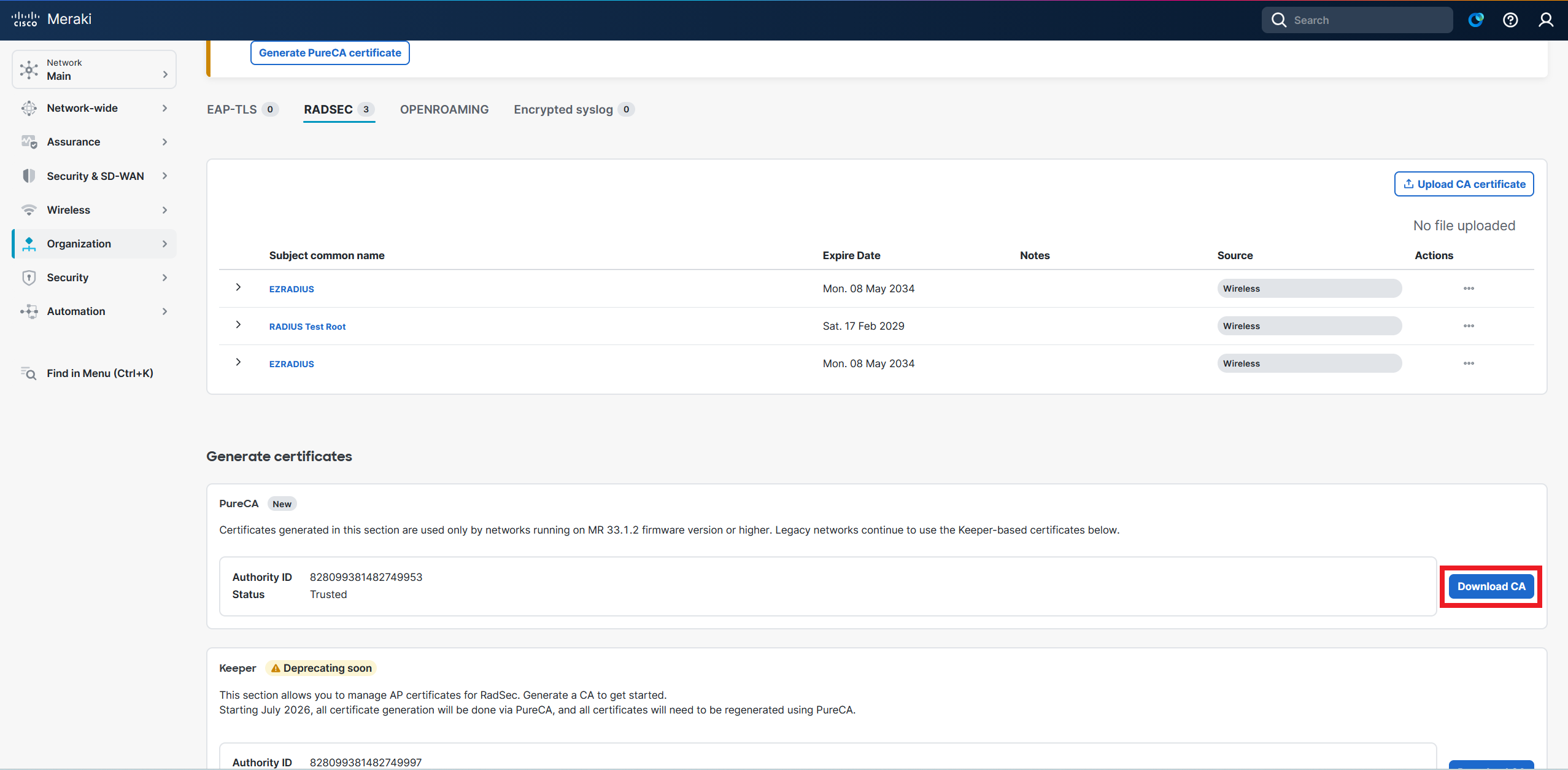Open the Encrypted syslog tab
The width and height of the screenshot is (1568, 770).
574,109
